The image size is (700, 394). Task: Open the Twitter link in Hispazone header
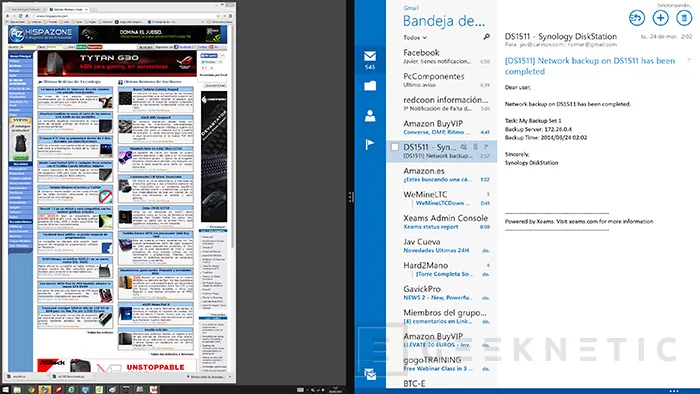pyautogui.click(x=201, y=47)
